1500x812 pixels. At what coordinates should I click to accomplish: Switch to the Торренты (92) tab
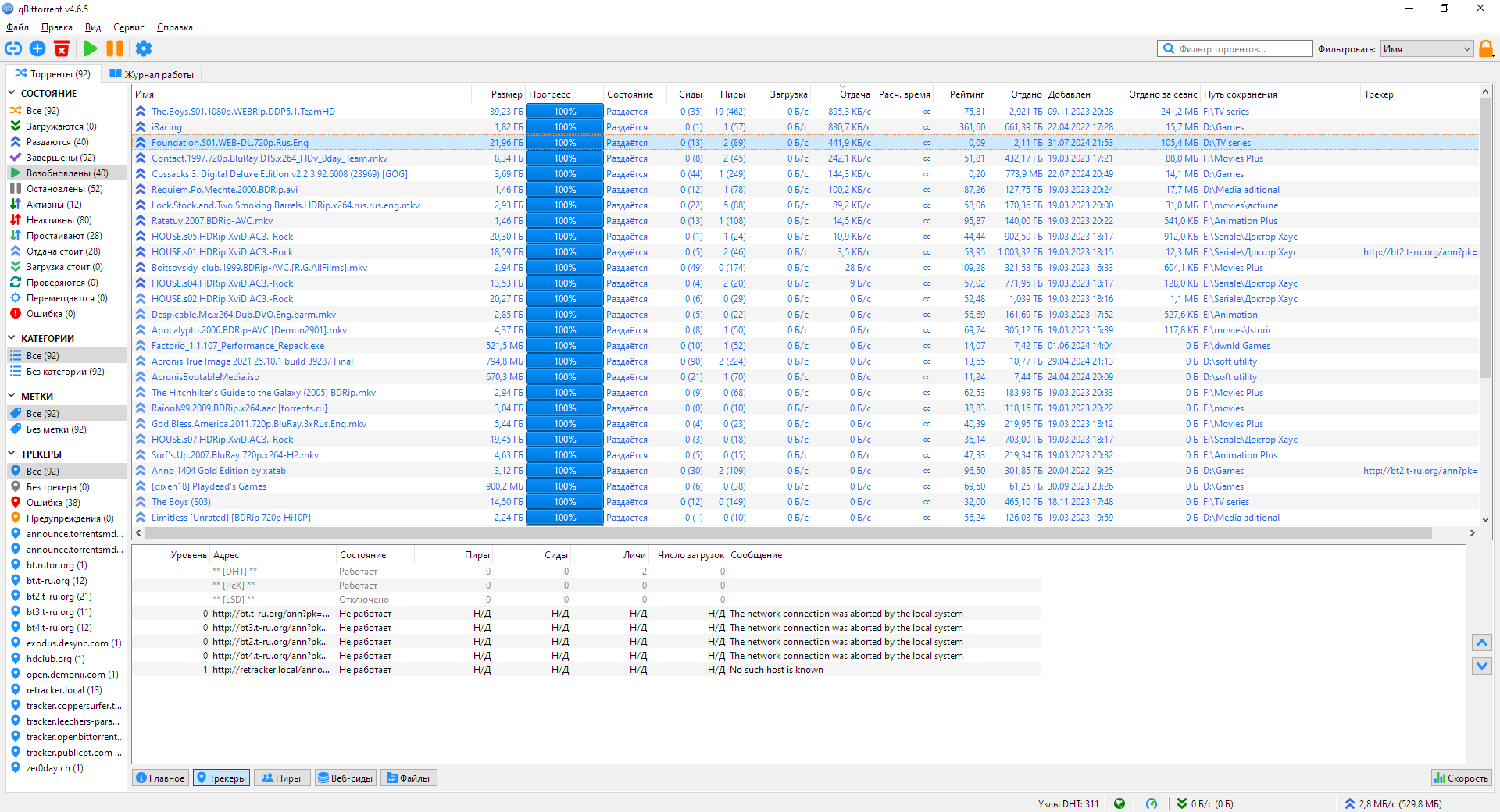pyautogui.click(x=53, y=74)
